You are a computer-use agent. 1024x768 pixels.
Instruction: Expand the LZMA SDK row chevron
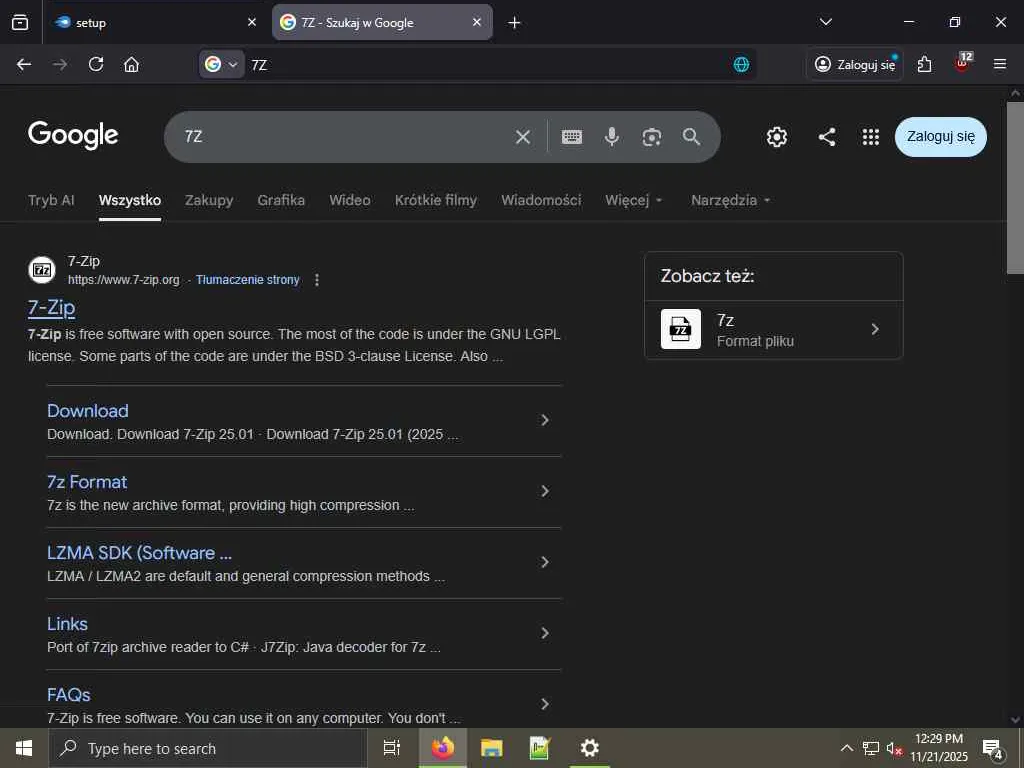pyautogui.click(x=545, y=562)
